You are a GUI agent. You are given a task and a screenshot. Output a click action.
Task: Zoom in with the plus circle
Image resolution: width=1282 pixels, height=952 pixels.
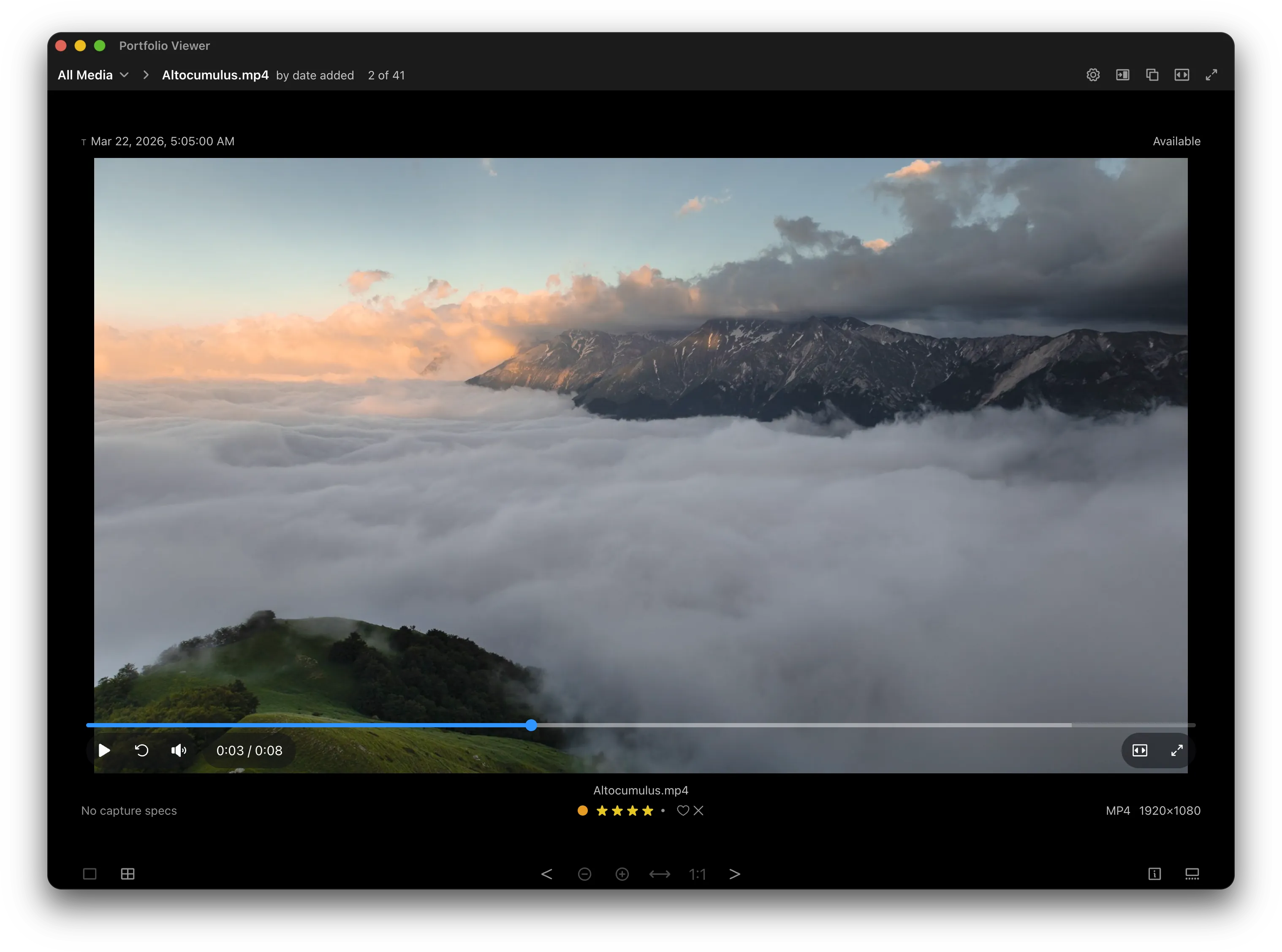(x=622, y=874)
